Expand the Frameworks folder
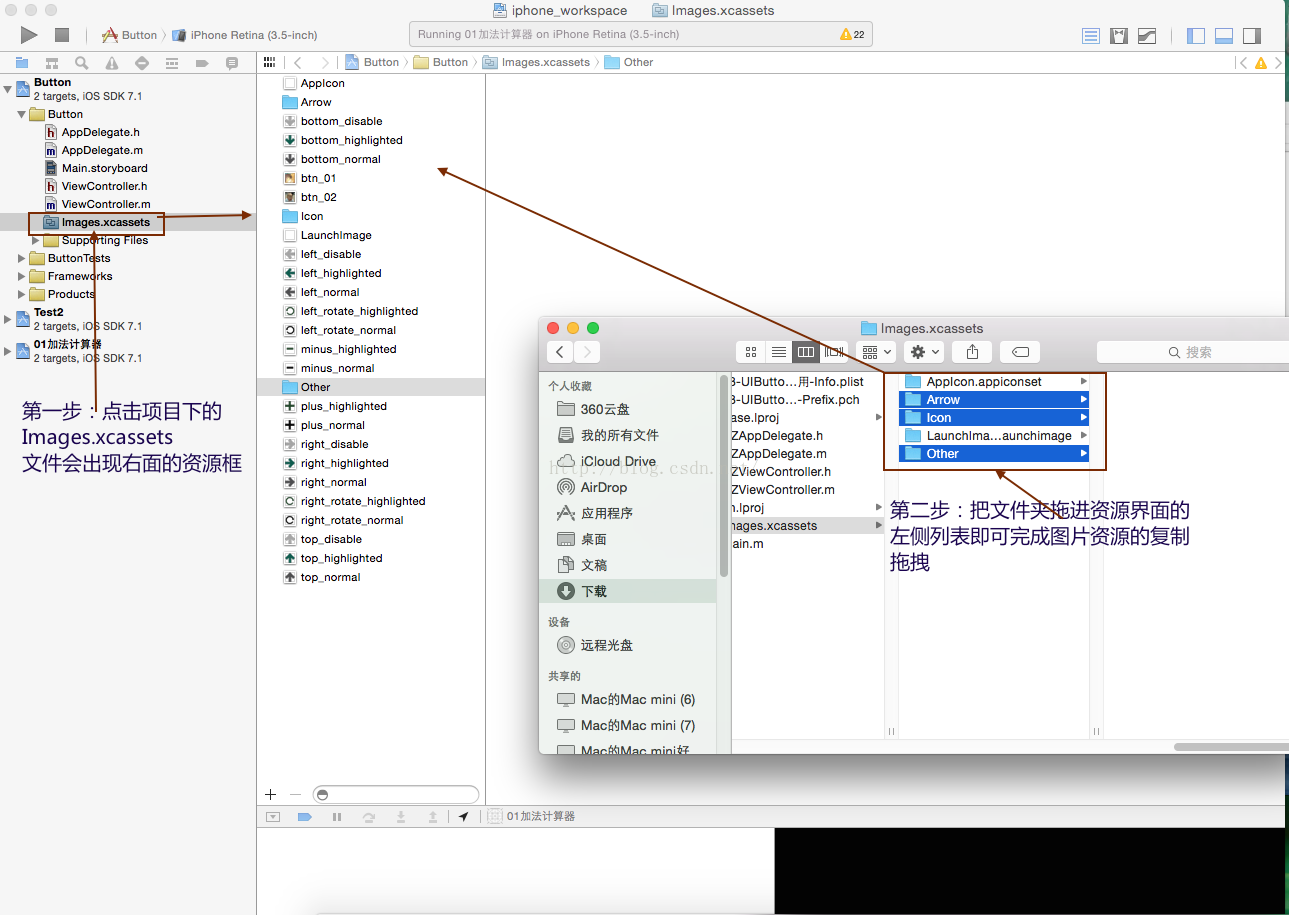Image resolution: width=1289 pixels, height=915 pixels. (22, 276)
